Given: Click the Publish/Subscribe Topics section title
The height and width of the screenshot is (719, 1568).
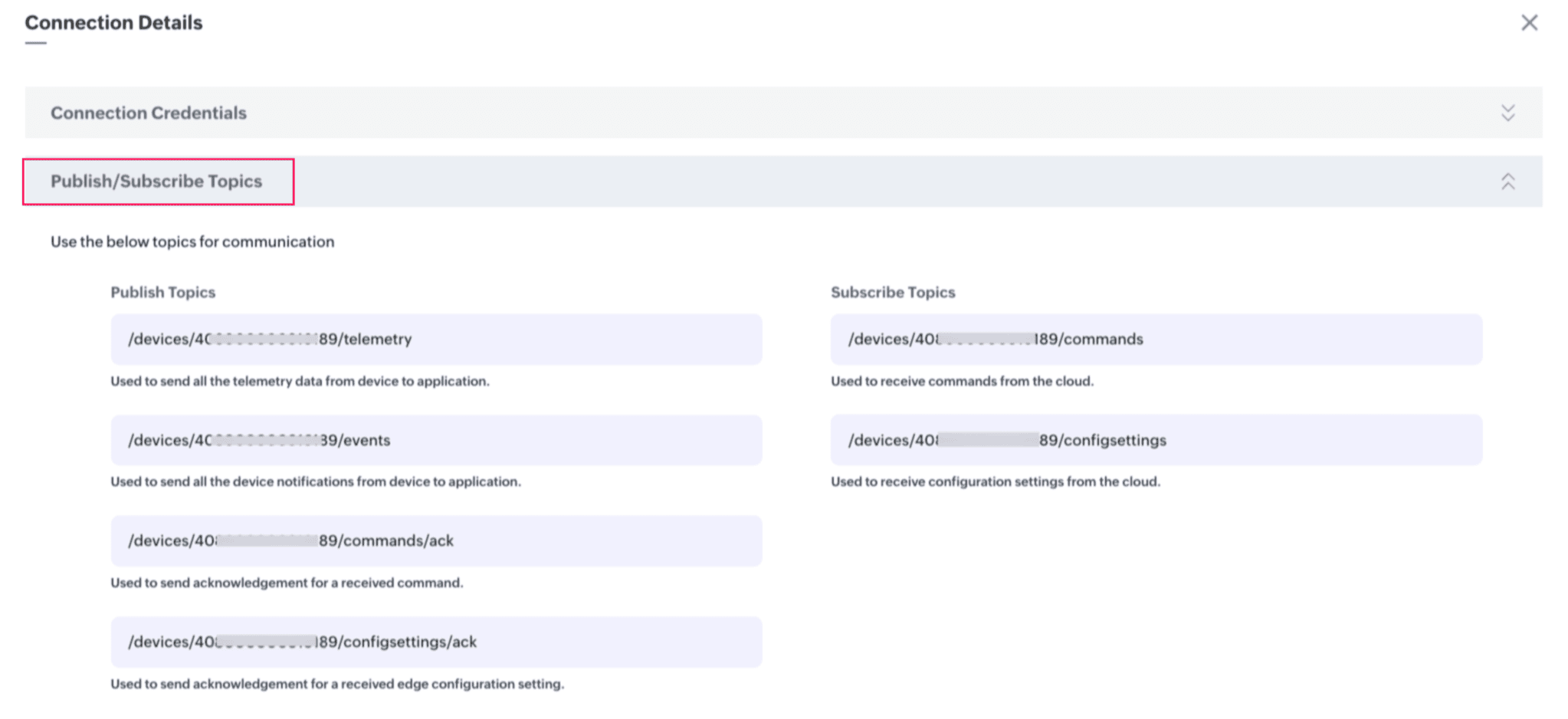Looking at the screenshot, I should coord(156,182).
